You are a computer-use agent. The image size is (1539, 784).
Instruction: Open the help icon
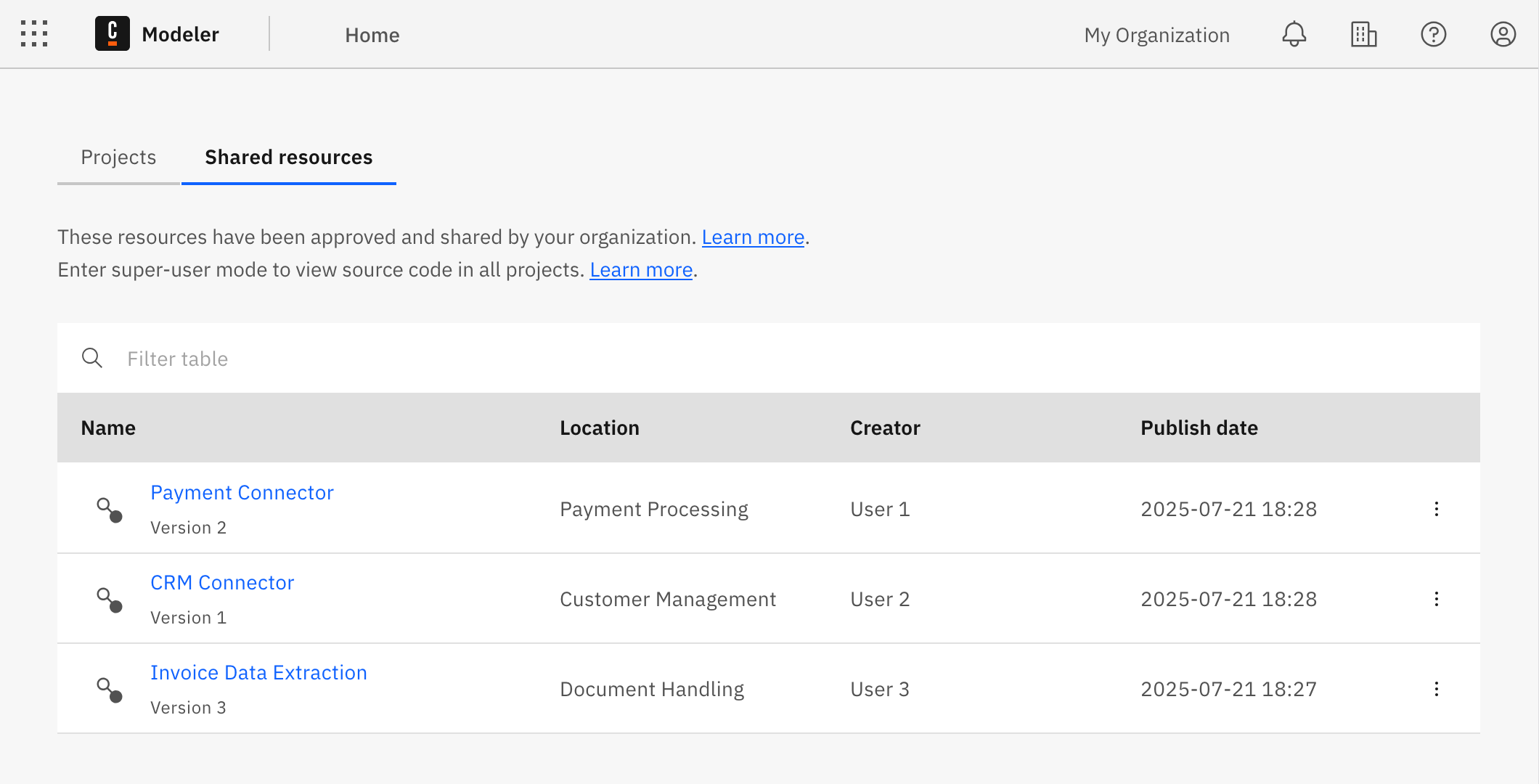tap(1433, 33)
